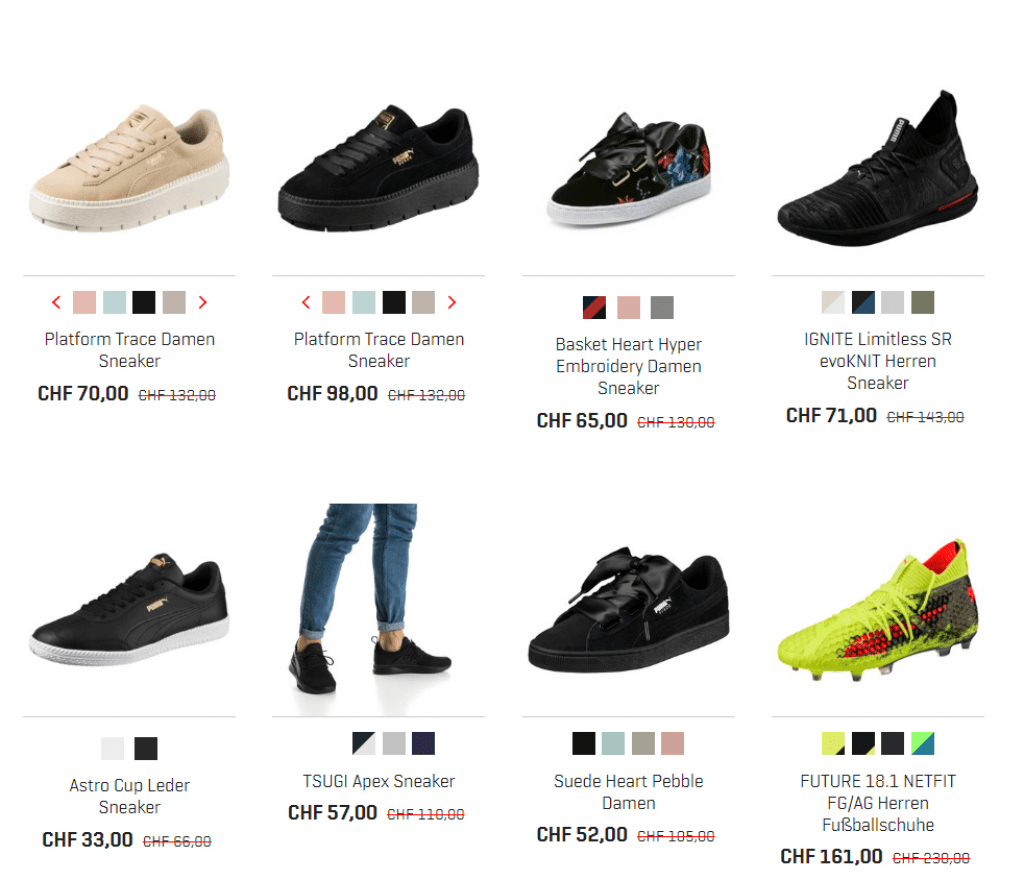Choose light blue swatch for Suede Heart Pebble
The height and width of the screenshot is (880, 1024).
point(613,744)
